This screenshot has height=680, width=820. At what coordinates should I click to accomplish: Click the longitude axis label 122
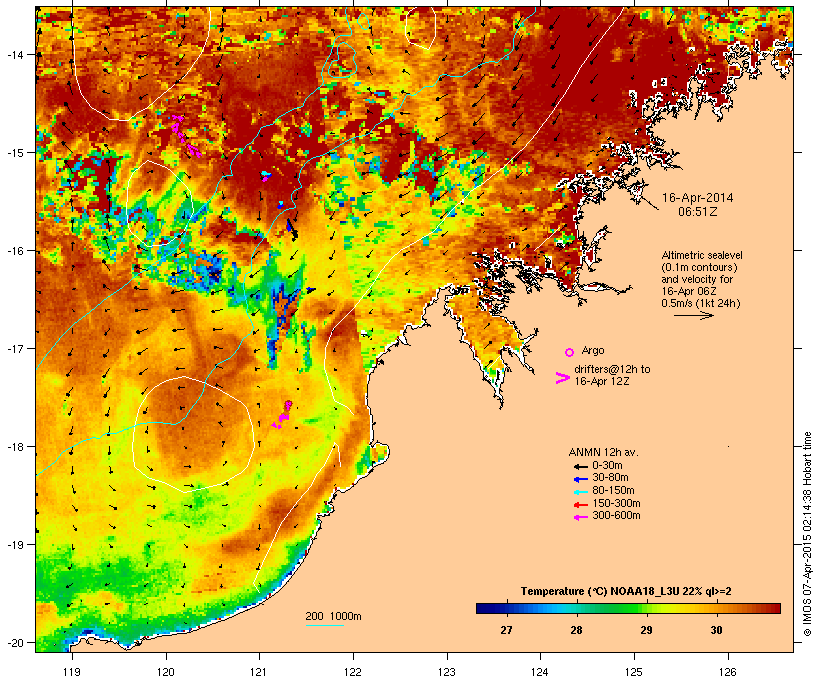(353, 672)
